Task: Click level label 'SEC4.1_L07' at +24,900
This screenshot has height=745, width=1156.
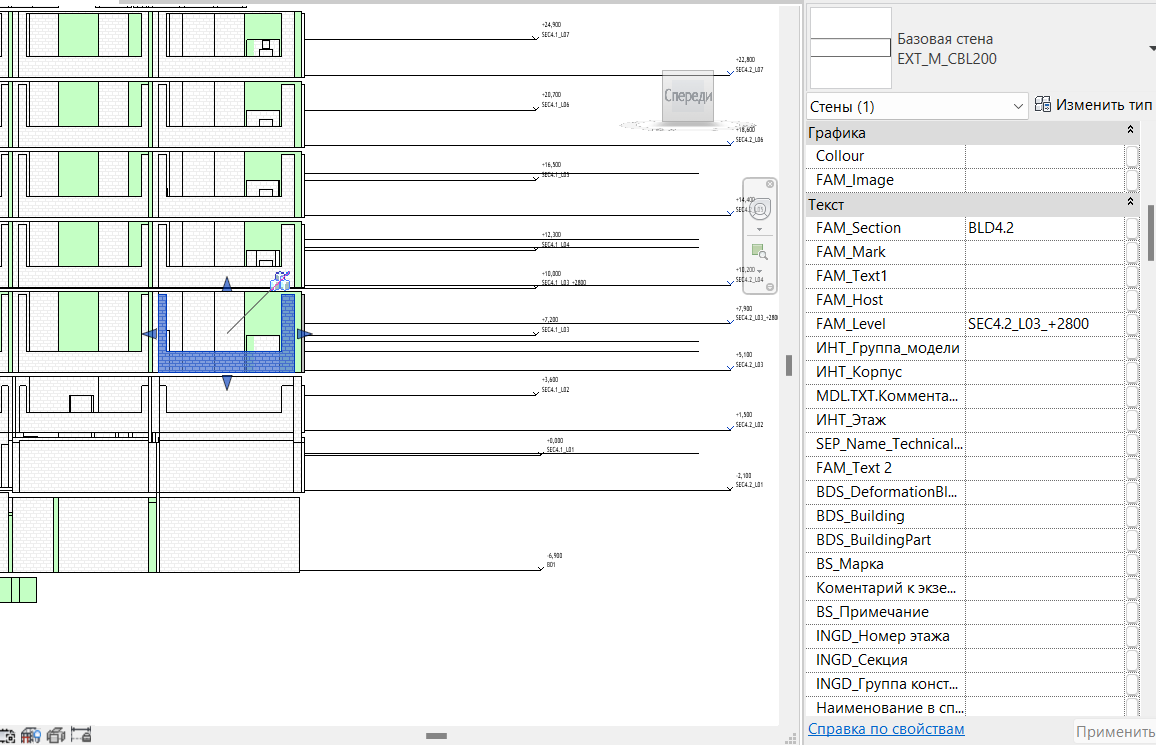Action: (555, 35)
